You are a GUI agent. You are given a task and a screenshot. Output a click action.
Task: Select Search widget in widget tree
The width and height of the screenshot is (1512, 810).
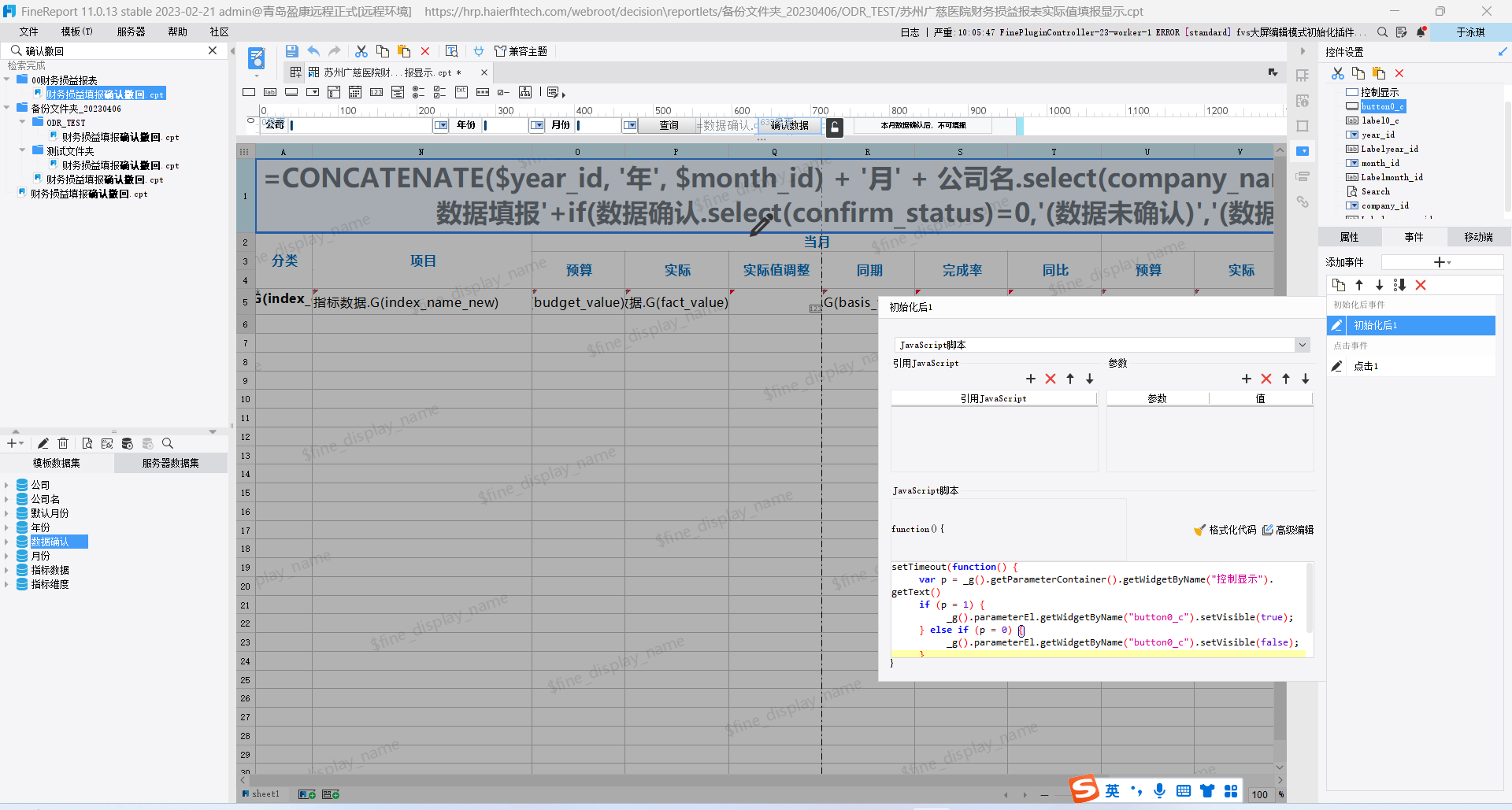[x=1376, y=191]
